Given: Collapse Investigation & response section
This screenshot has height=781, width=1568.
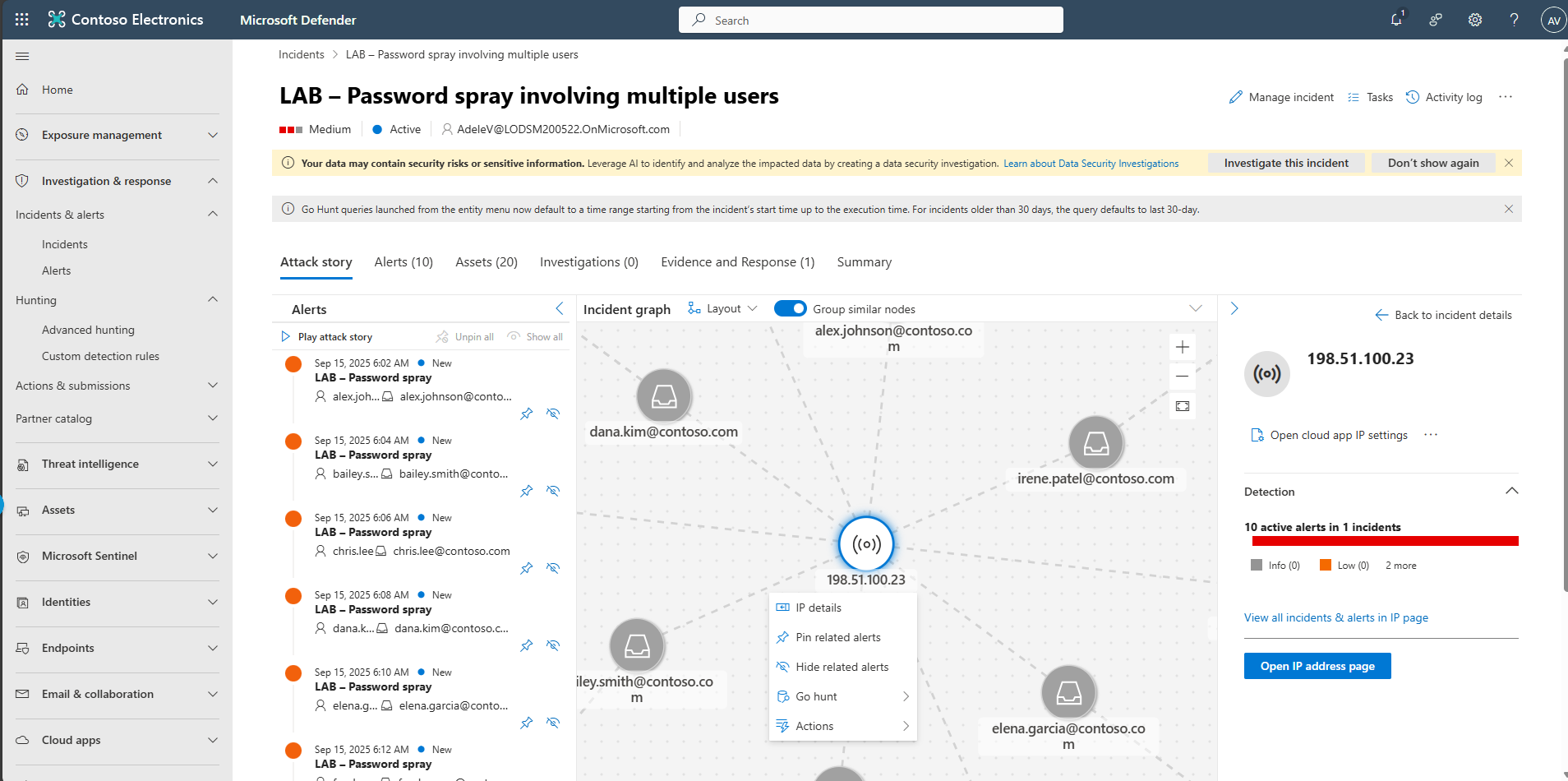Looking at the screenshot, I should (213, 181).
